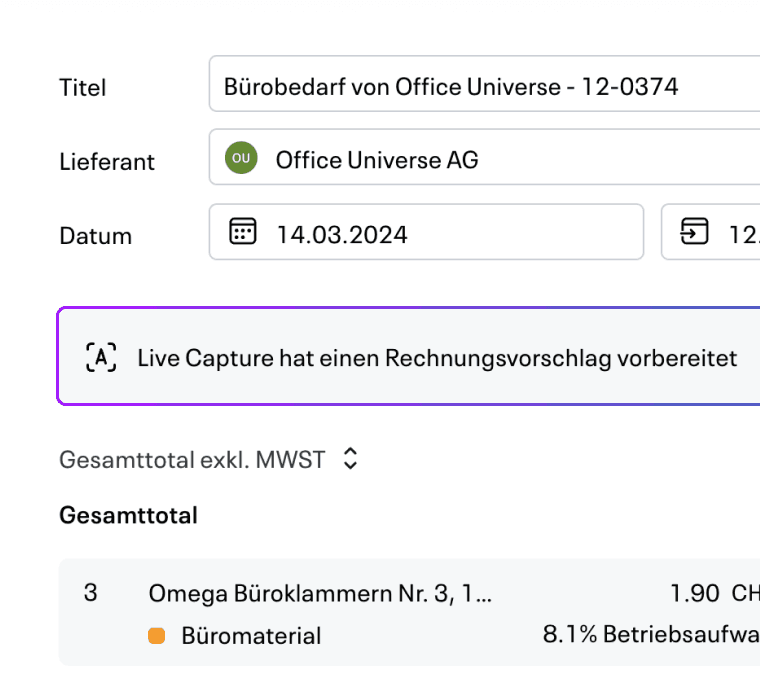Open the Live Capture Rechnungsvorschlag banner
Image resolution: width=760 pixels, height=680 pixels.
[x=408, y=356]
